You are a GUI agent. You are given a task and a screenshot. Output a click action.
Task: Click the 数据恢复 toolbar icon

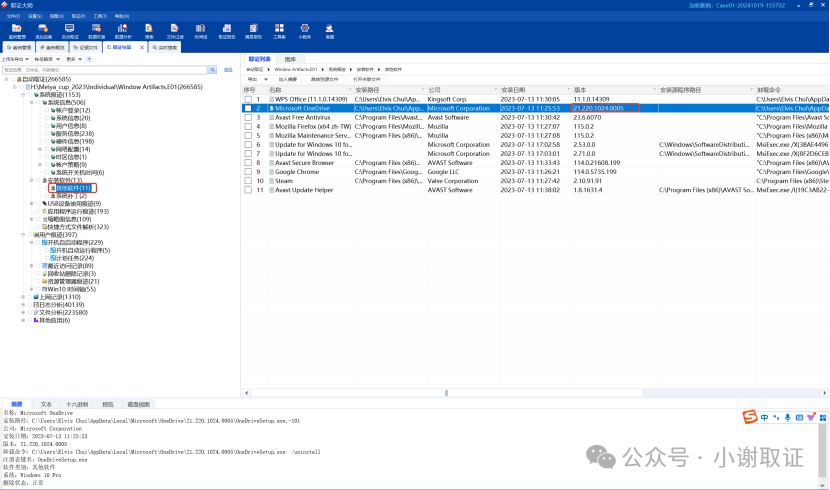(x=96, y=31)
